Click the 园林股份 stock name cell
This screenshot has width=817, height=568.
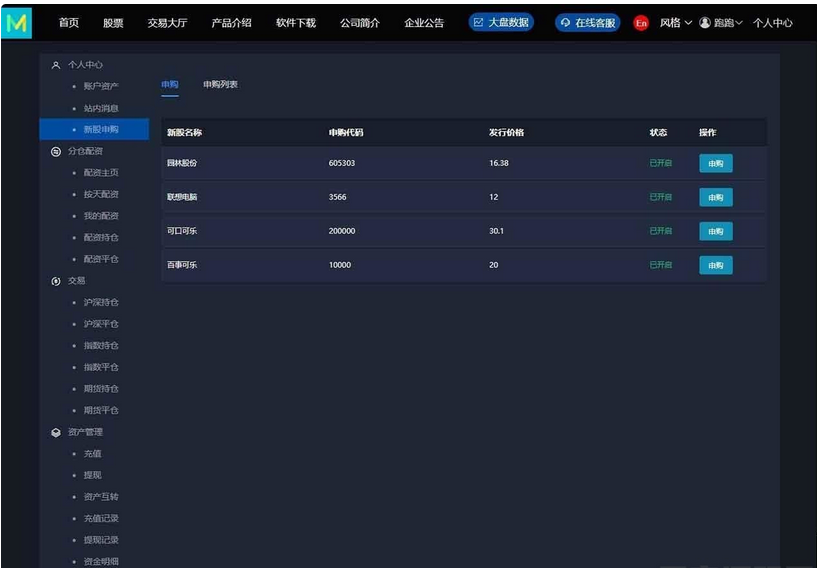(x=182, y=163)
